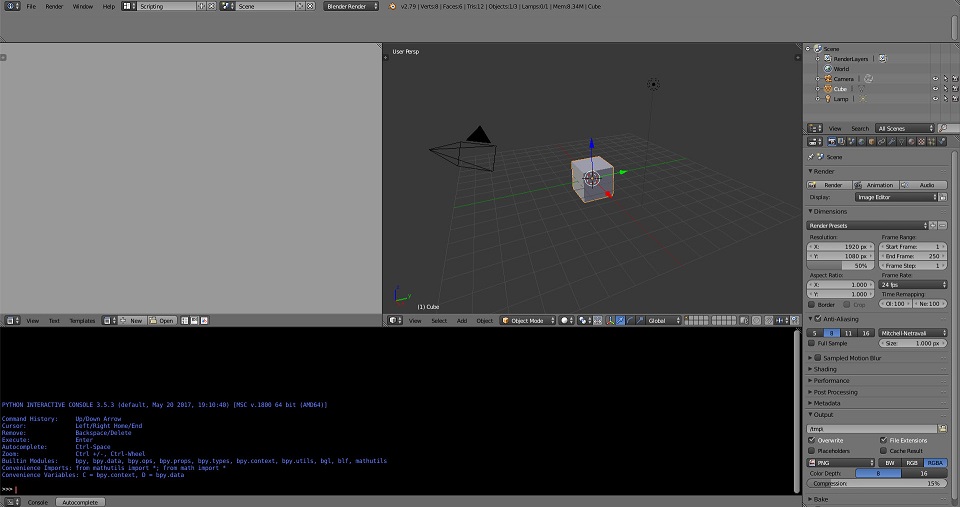960x507 pixels.
Task: Click the 3D View editor type cube icon
Action: click(396, 320)
